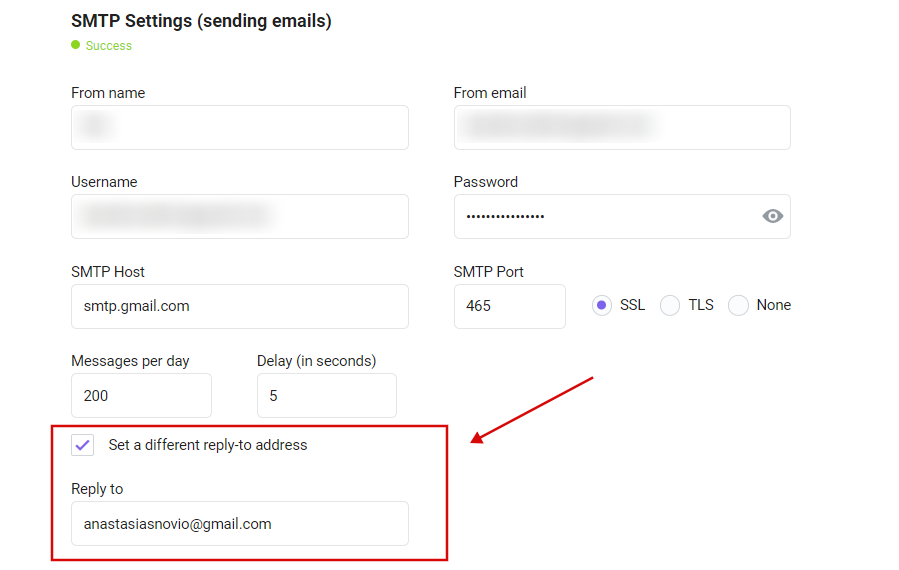The width and height of the screenshot is (899, 570).
Task: Click the green Success status dot
Action: click(76, 45)
